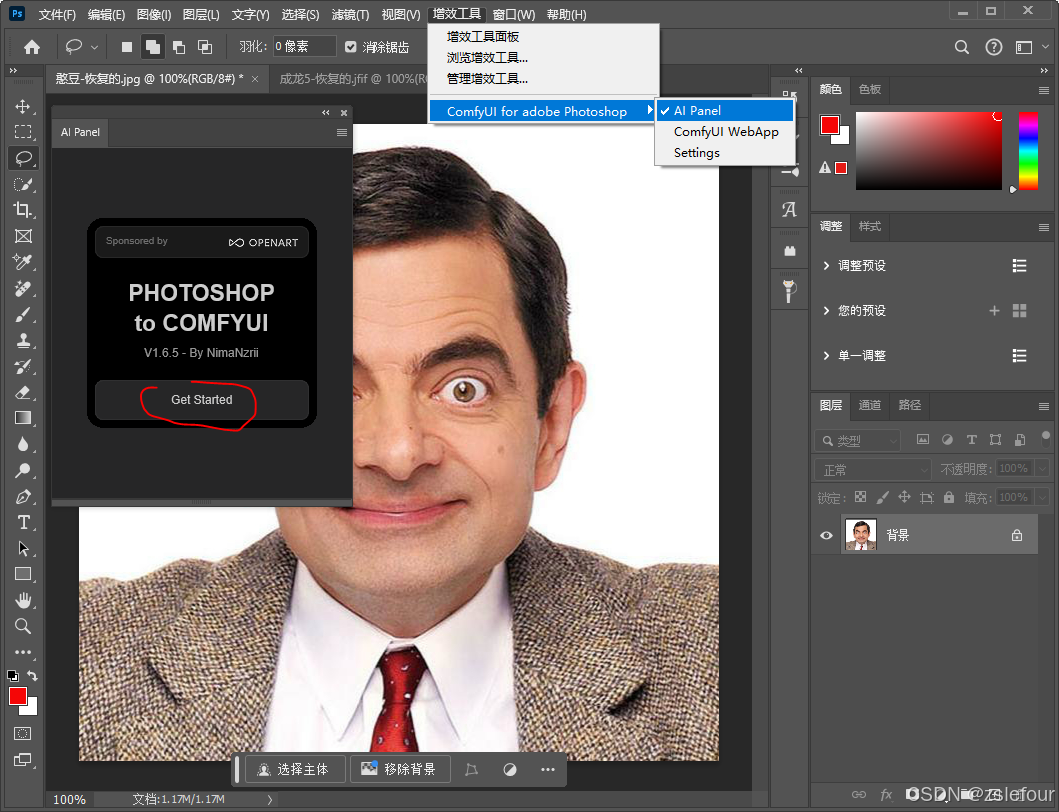1059x812 pixels.
Task: Choose Intersect with Selection mode
Action: 205,47
